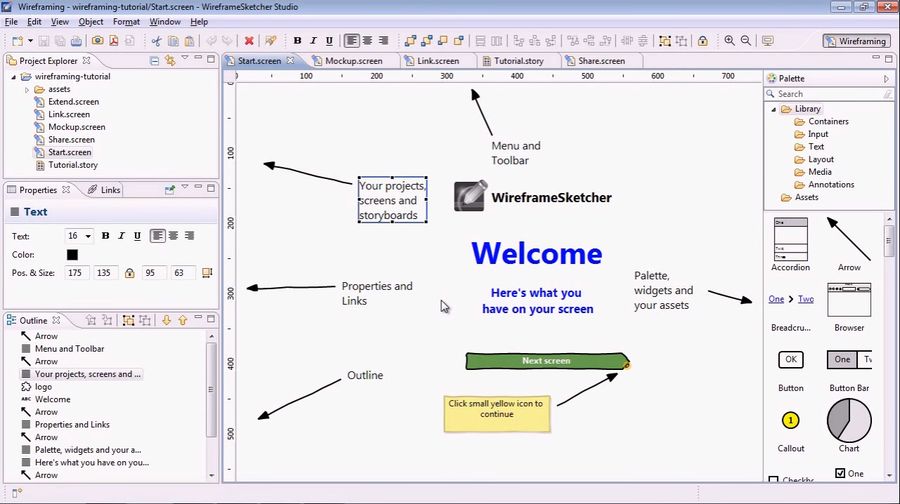This screenshot has width=900, height=504.
Task: Open font size 16 dropdown
Action: [x=88, y=236]
